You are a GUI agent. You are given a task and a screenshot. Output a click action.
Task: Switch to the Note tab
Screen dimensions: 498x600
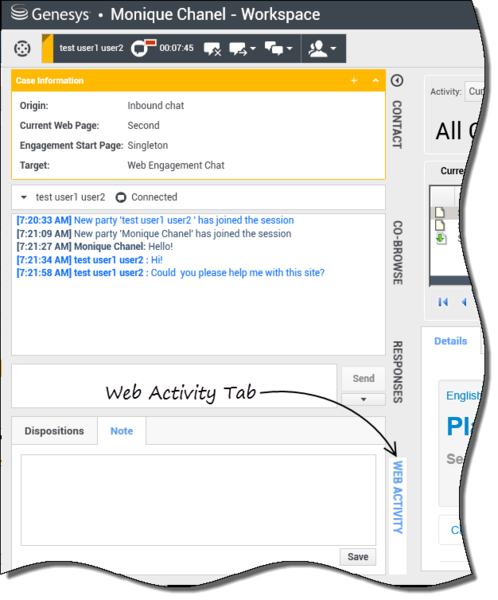pyautogui.click(x=122, y=431)
